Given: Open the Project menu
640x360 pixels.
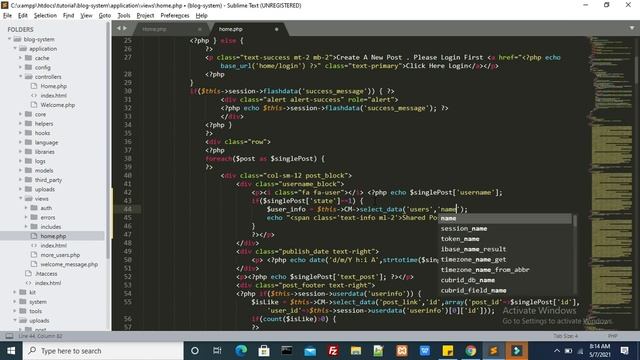Looking at the screenshot, I should (x=145, y=16).
